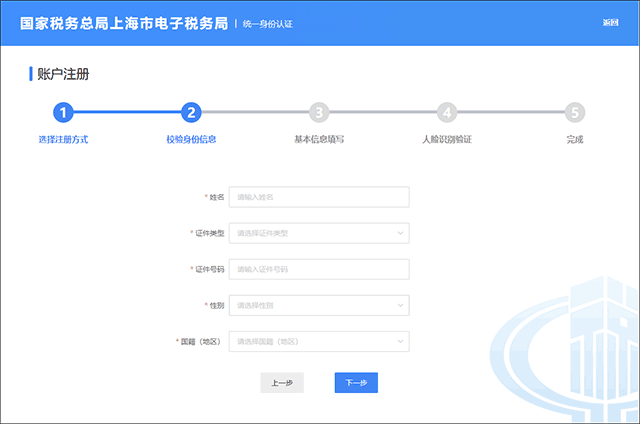The height and width of the screenshot is (424, 640).
Task: Select the 选择注册方式 step label
Action: coord(63,139)
